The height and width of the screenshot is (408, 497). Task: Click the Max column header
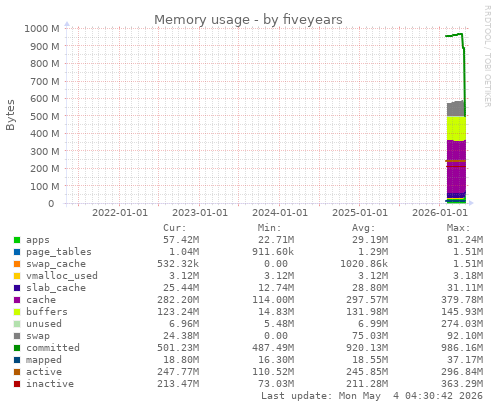pyautogui.click(x=458, y=228)
